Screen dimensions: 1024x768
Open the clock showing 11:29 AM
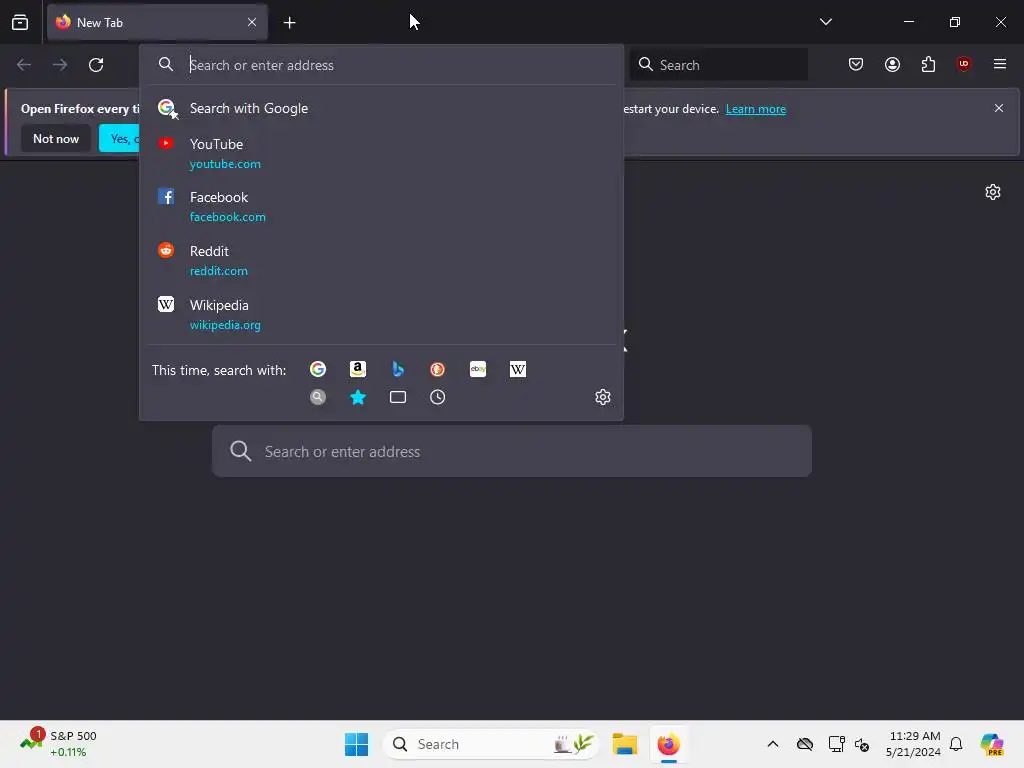(913, 744)
